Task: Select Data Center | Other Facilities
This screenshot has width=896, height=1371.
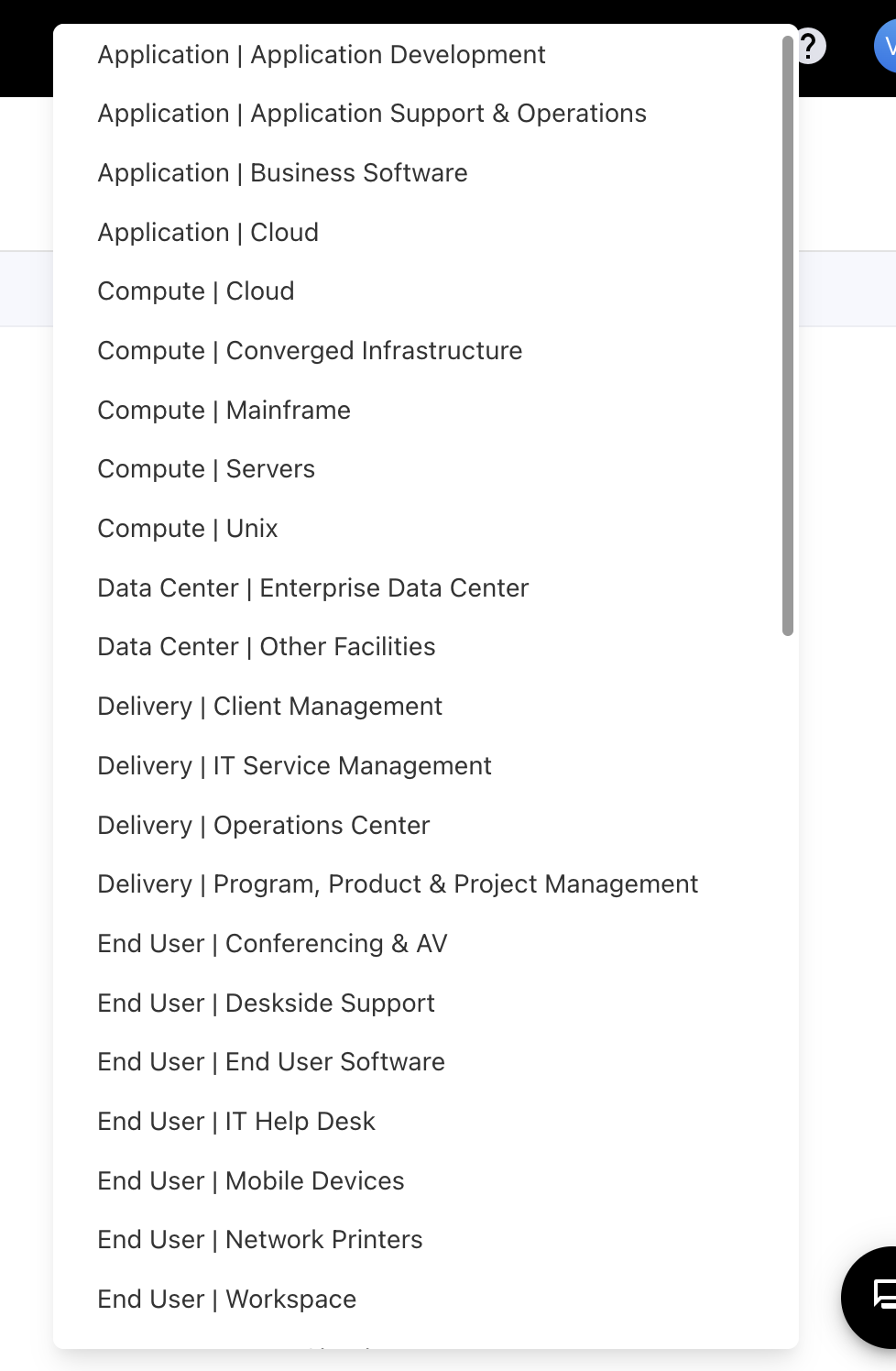Action: (x=267, y=647)
